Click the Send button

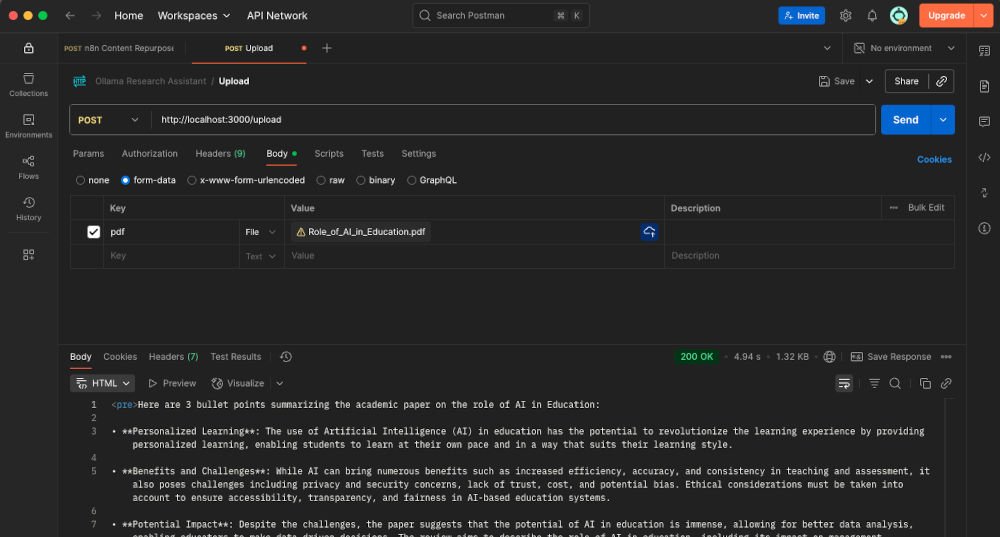[905, 120]
